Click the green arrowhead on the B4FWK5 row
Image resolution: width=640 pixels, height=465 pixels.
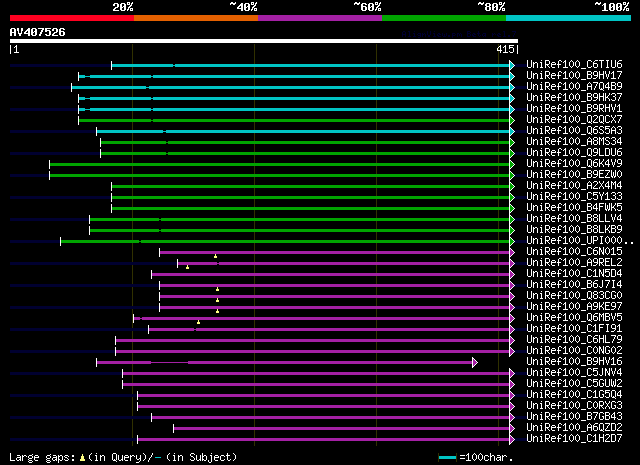[x=512, y=208]
